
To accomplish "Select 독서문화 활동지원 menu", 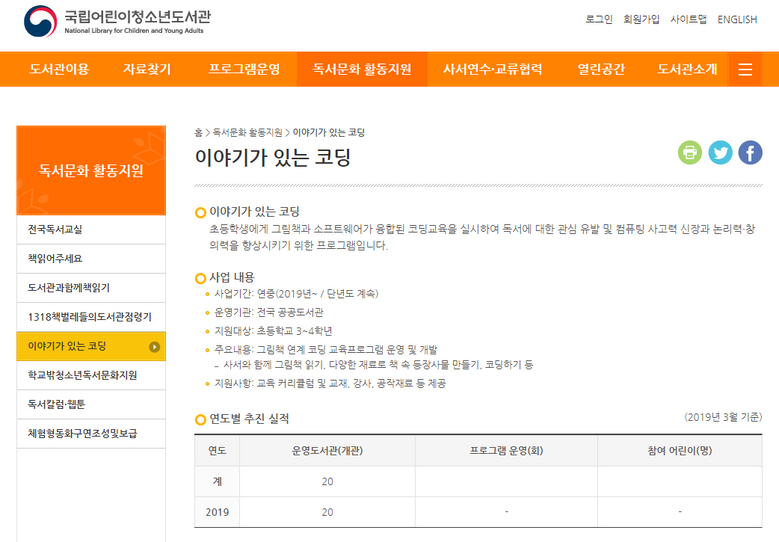I will (x=362, y=69).
